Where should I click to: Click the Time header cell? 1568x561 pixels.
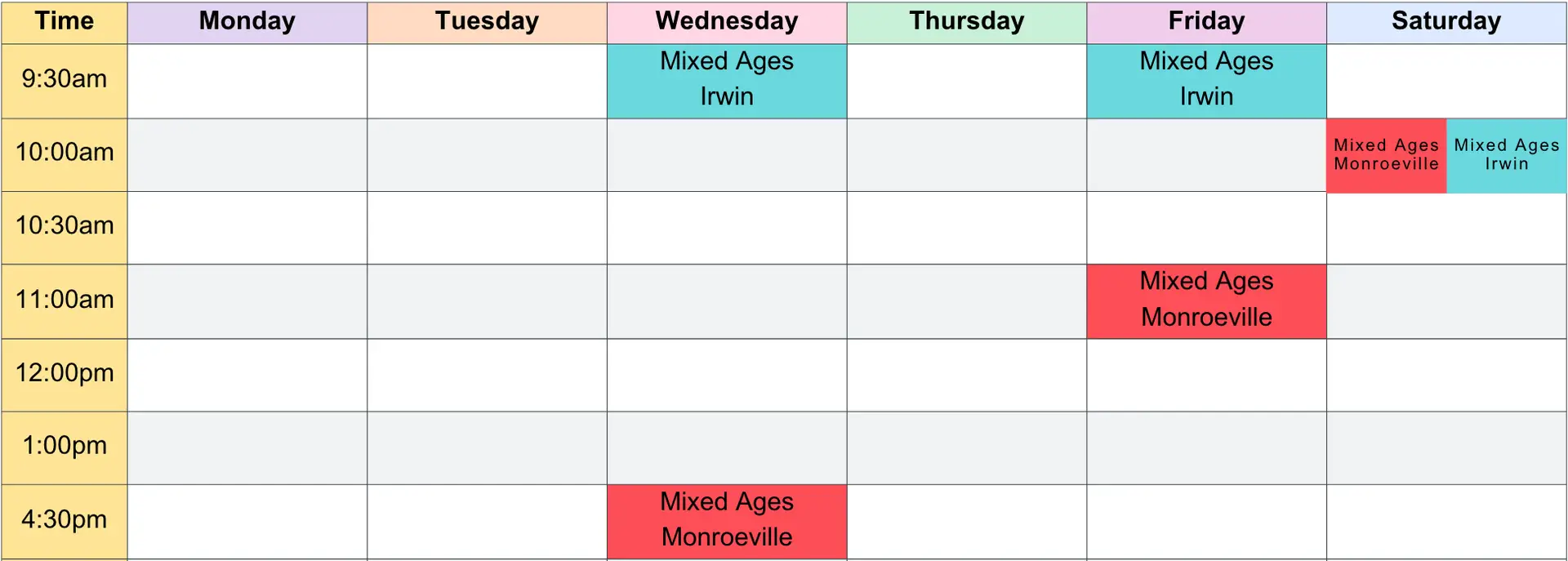(x=65, y=22)
